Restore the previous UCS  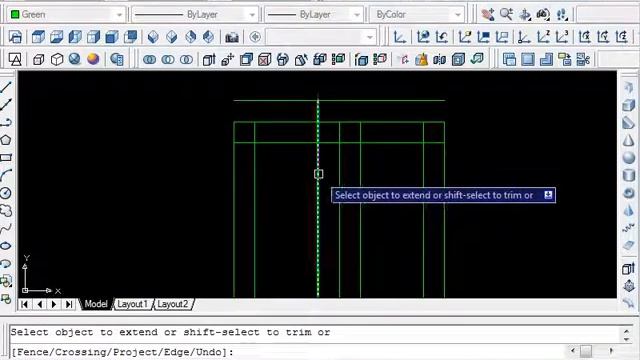[x=442, y=37]
